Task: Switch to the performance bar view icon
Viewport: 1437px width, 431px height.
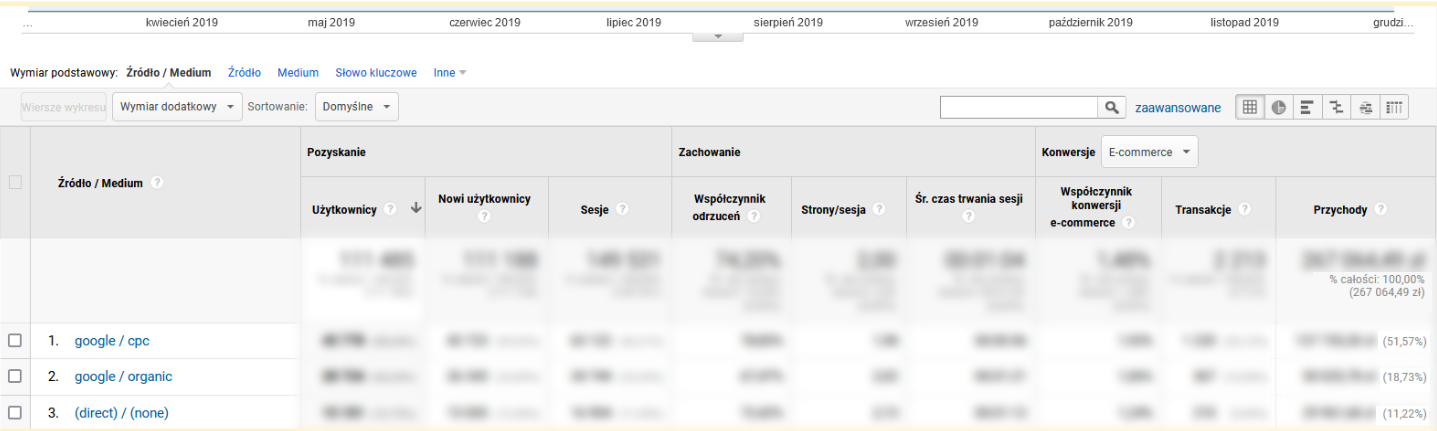Action: [x=1306, y=107]
